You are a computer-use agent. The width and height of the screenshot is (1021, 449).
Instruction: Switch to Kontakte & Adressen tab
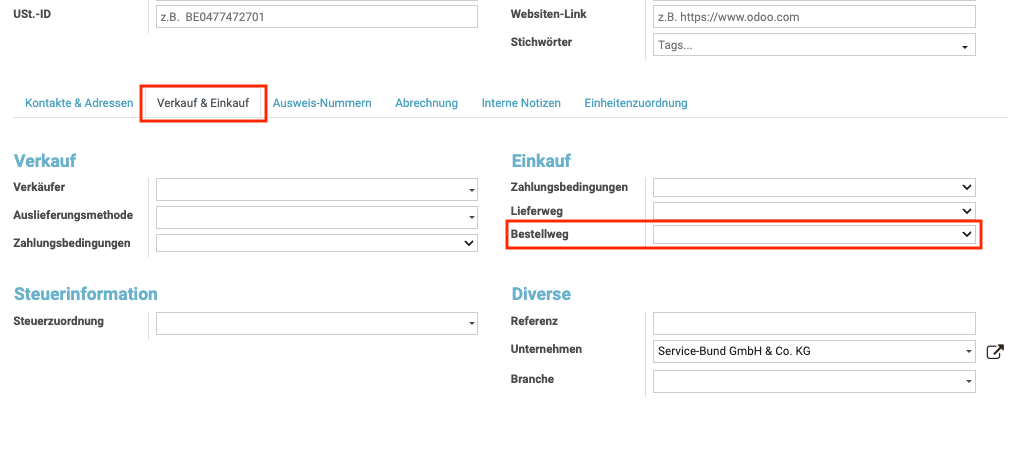pyautogui.click(x=79, y=103)
